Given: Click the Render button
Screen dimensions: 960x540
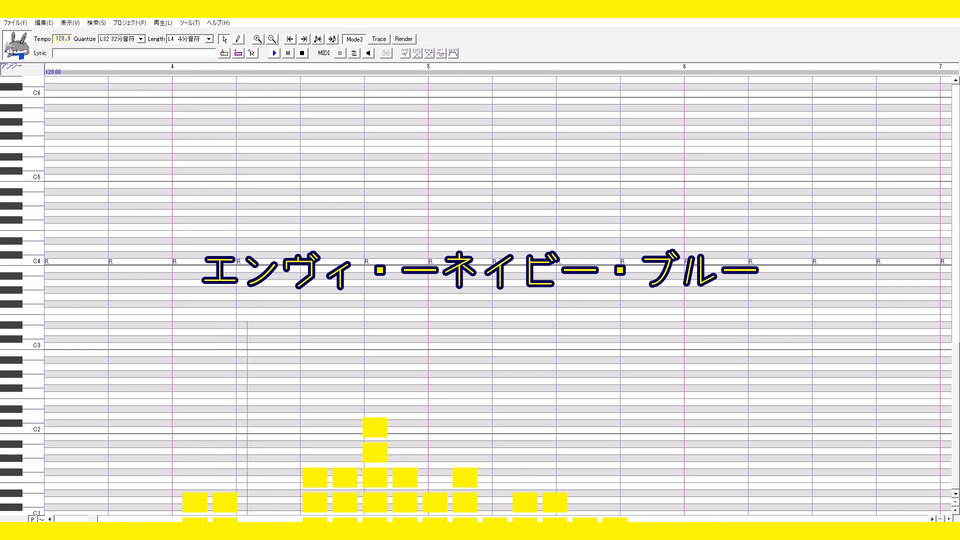Looking at the screenshot, I should coord(403,39).
